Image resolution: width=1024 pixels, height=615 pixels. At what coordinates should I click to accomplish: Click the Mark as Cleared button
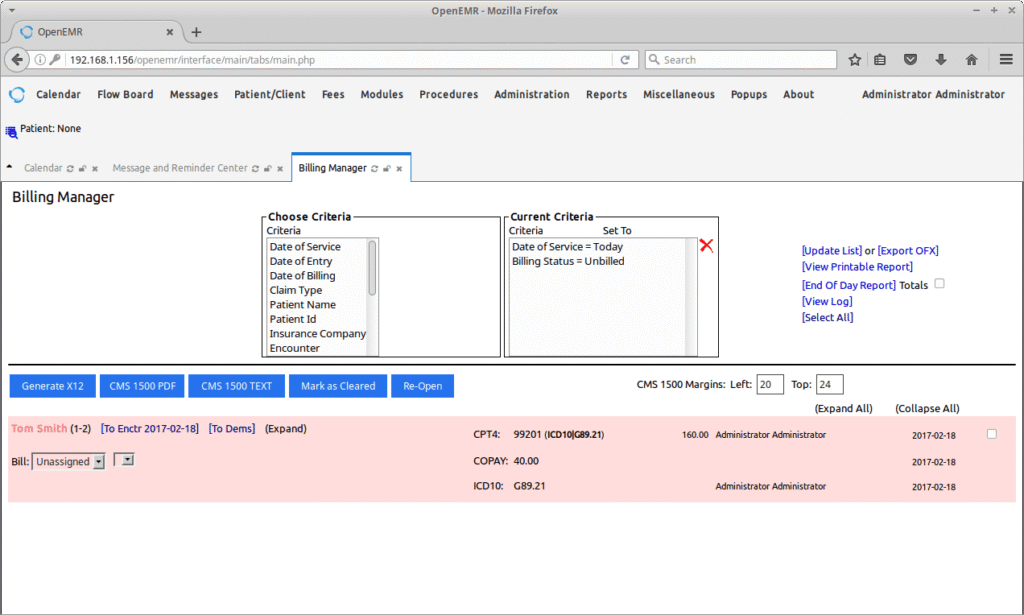pos(338,386)
